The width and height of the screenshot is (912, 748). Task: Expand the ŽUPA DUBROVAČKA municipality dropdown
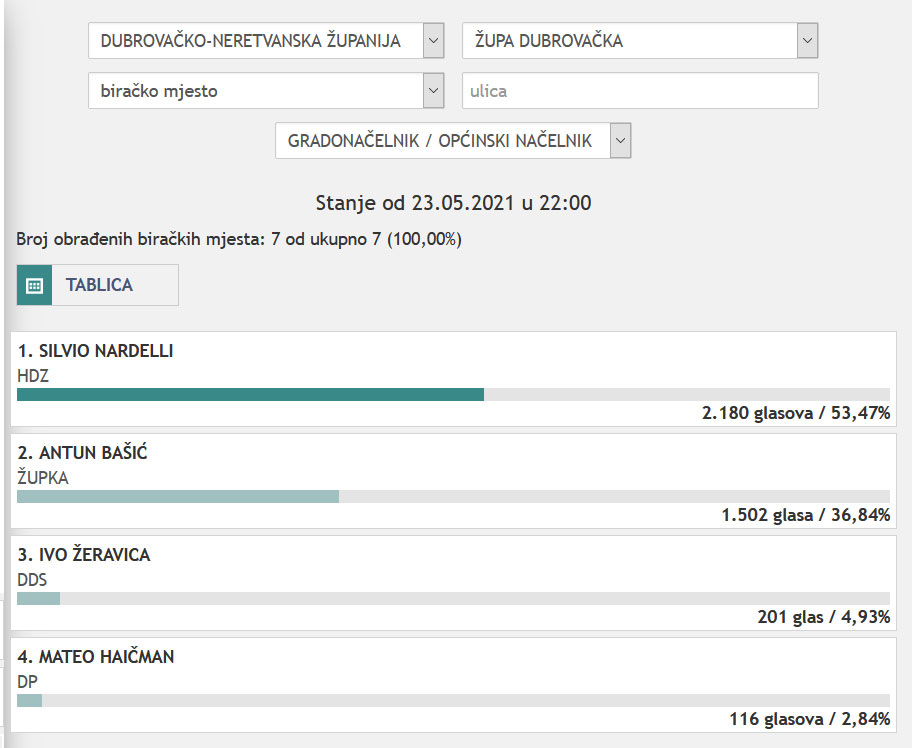629,41
